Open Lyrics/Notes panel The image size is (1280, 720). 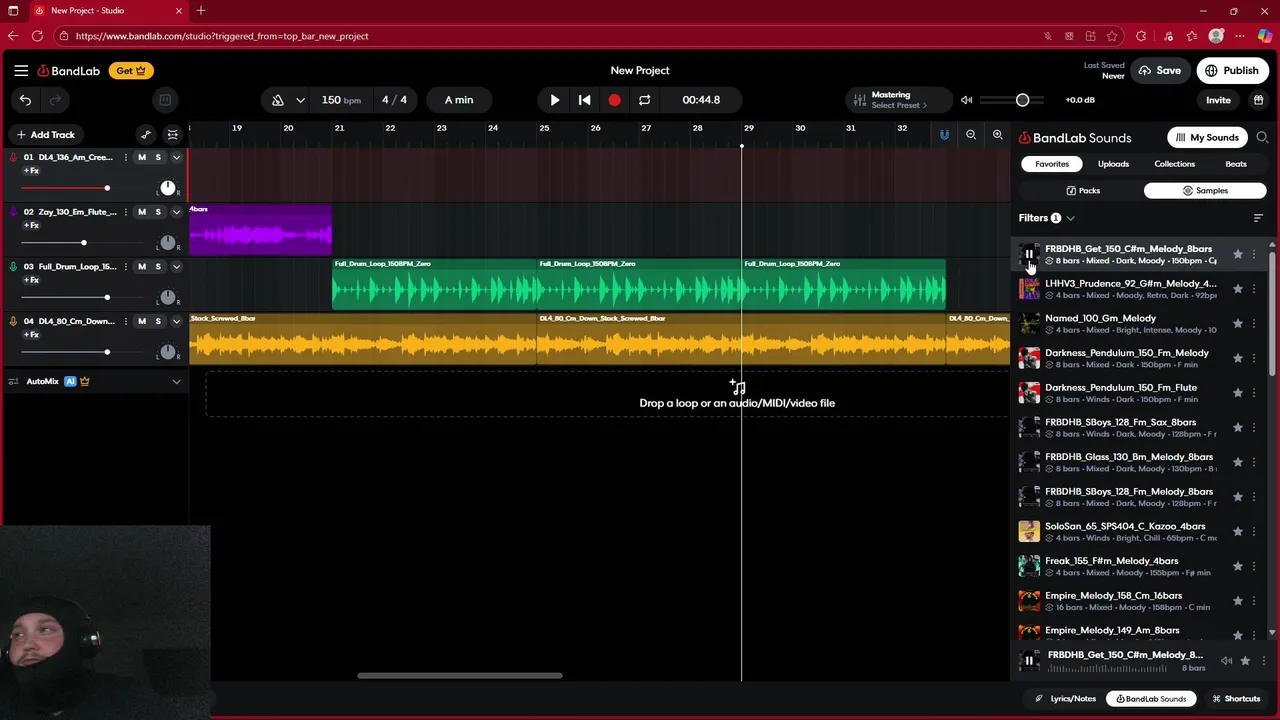(1066, 699)
